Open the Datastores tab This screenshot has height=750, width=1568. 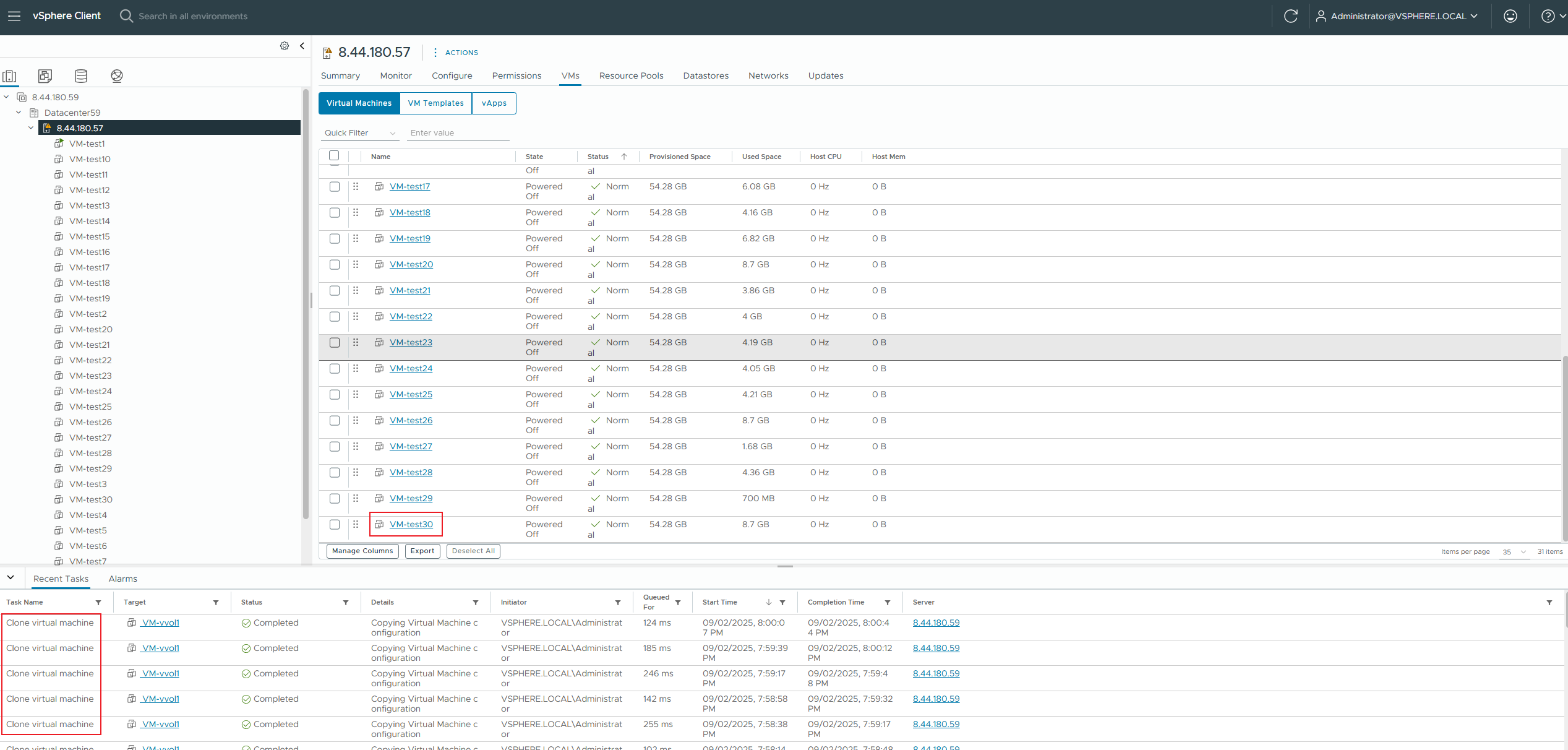[706, 75]
